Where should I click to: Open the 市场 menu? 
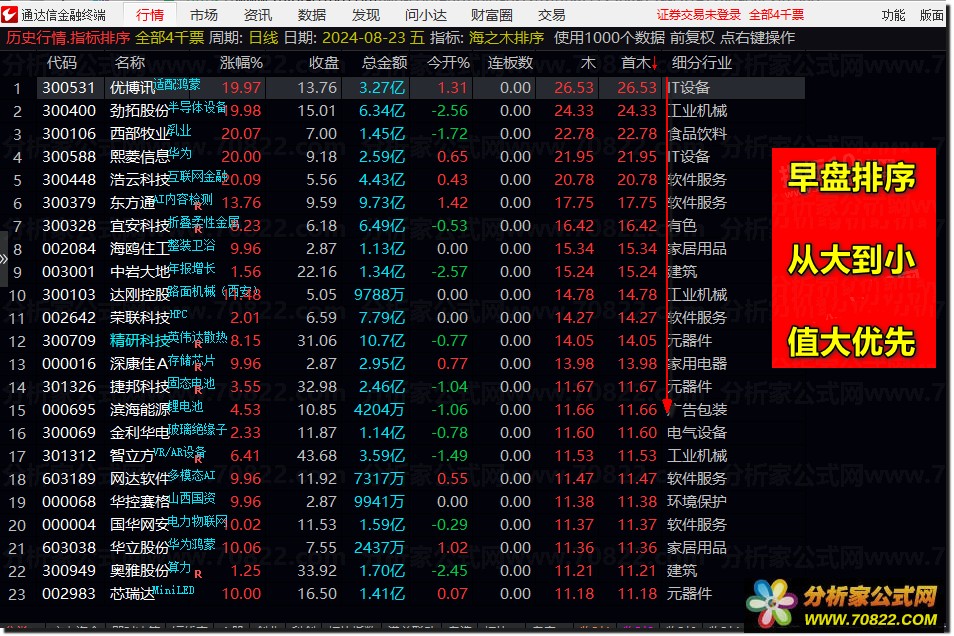pyautogui.click(x=204, y=15)
